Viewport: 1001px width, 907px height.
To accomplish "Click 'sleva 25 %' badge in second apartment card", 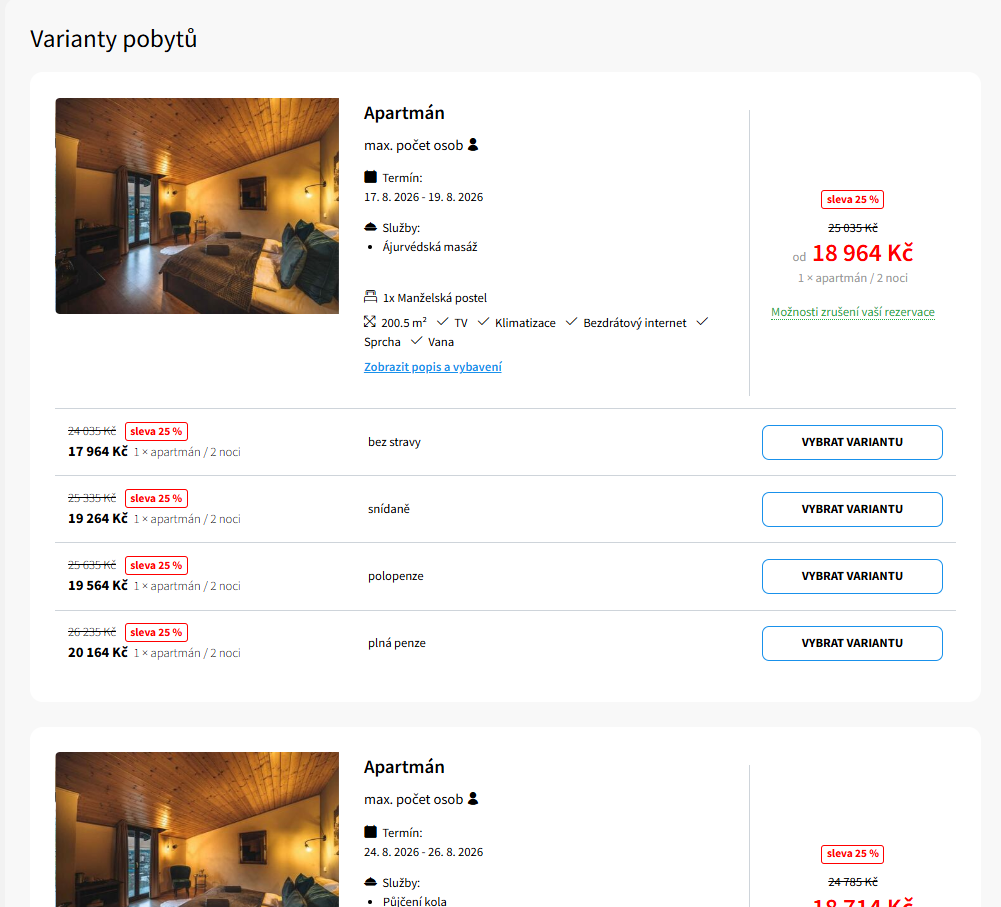I will click(x=852, y=854).
